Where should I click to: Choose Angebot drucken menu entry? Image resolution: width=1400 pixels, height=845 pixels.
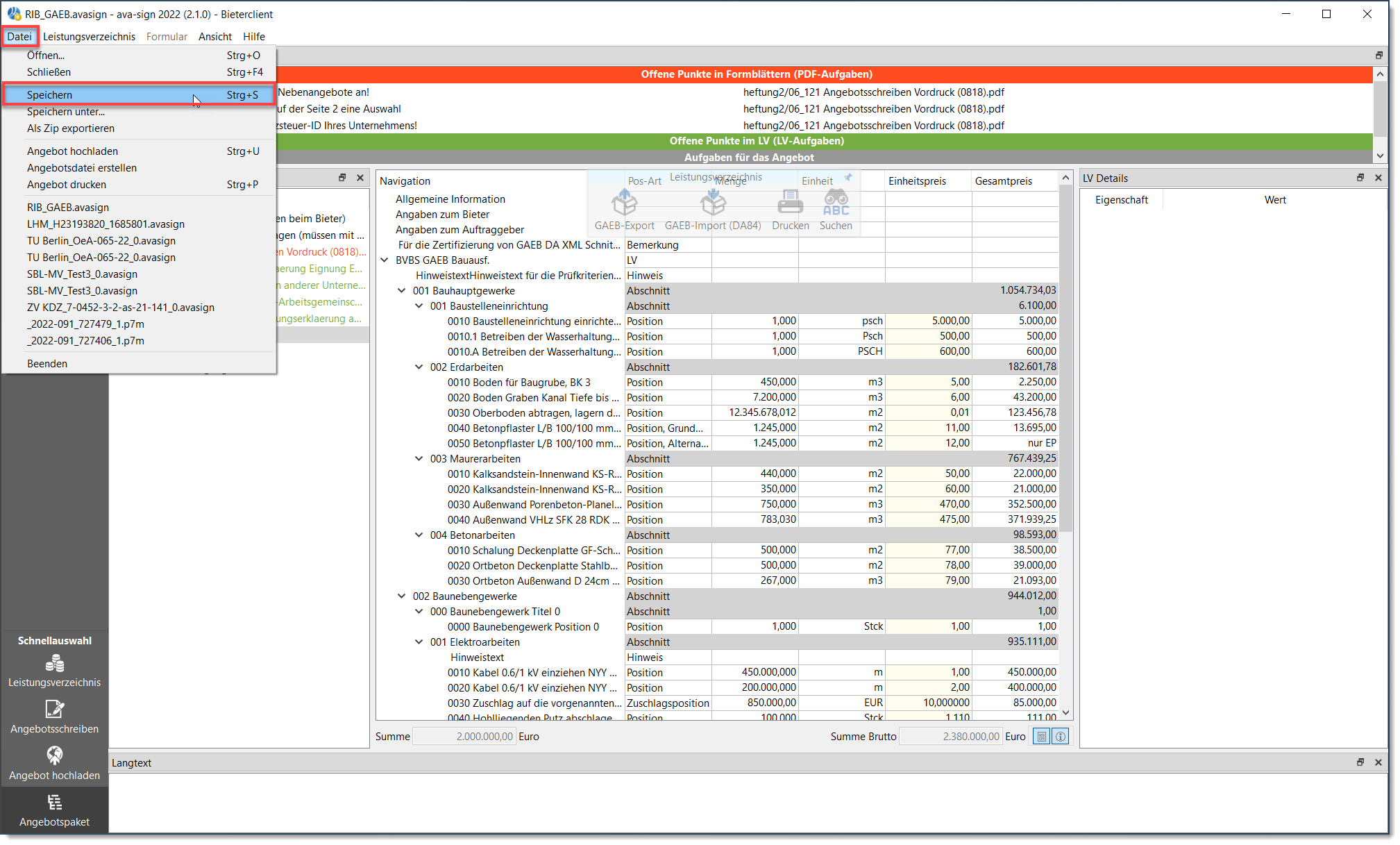point(139,185)
